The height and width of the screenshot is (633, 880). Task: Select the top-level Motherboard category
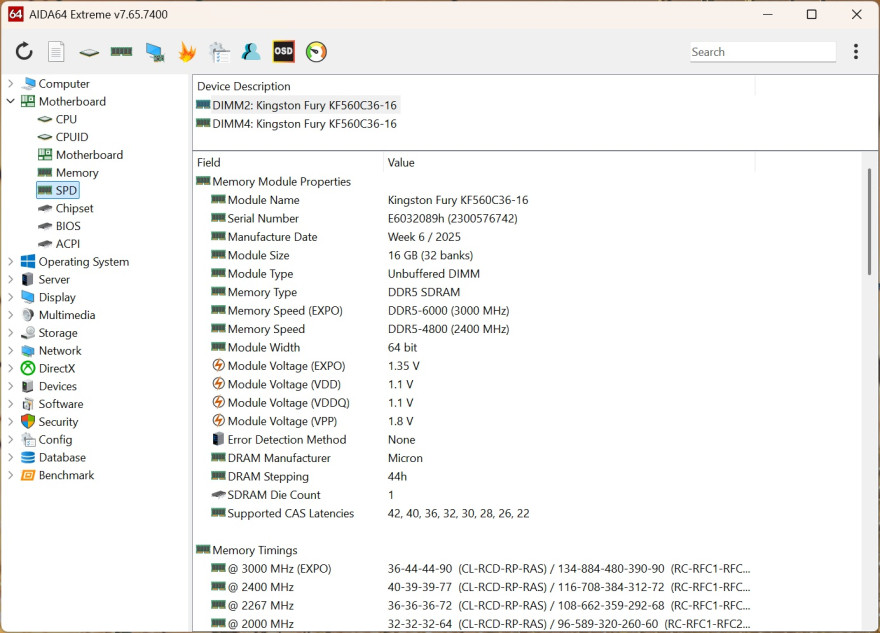pos(63,102)
